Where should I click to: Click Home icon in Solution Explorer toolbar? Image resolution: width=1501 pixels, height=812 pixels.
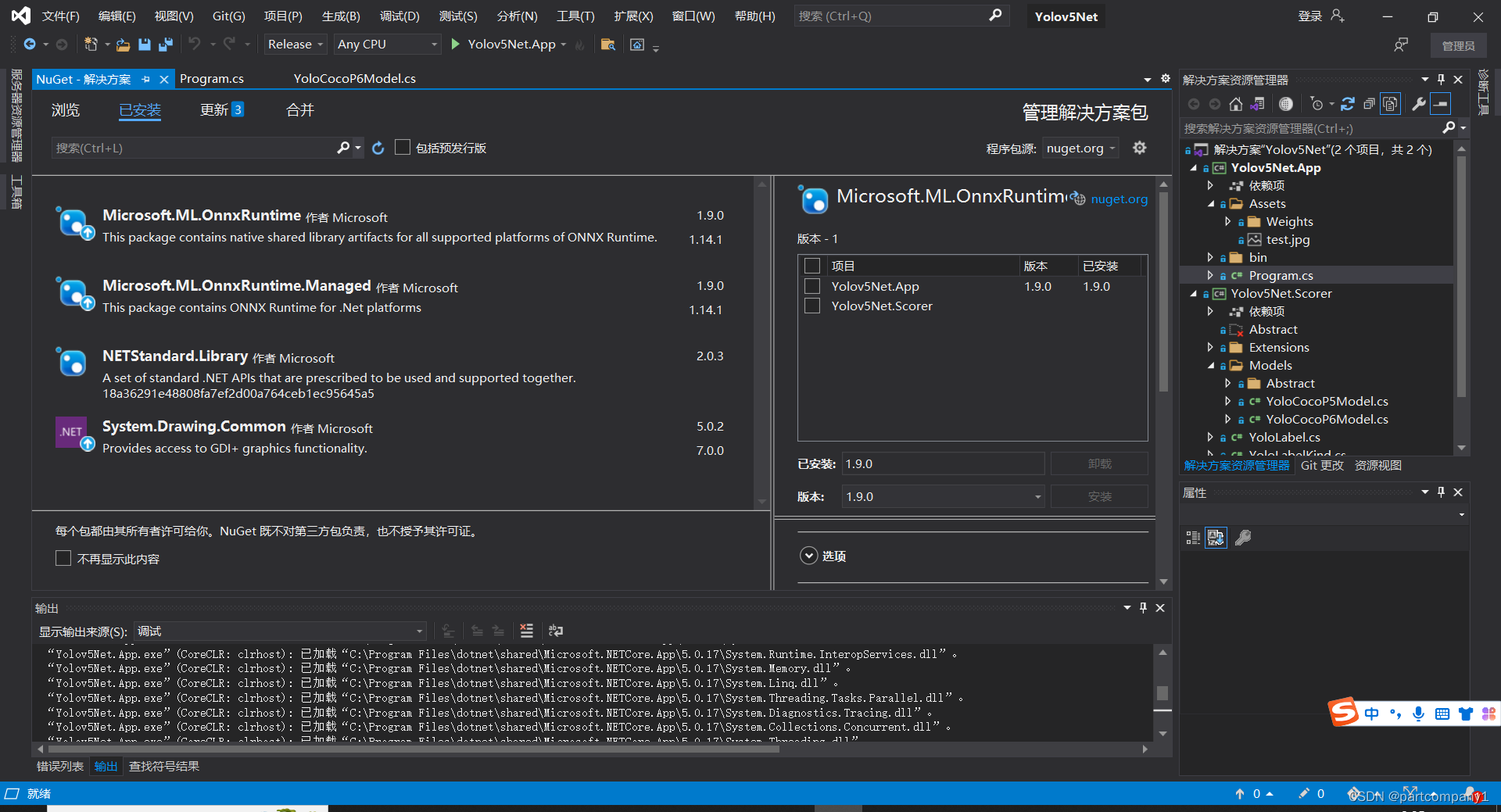point(1236,104)
